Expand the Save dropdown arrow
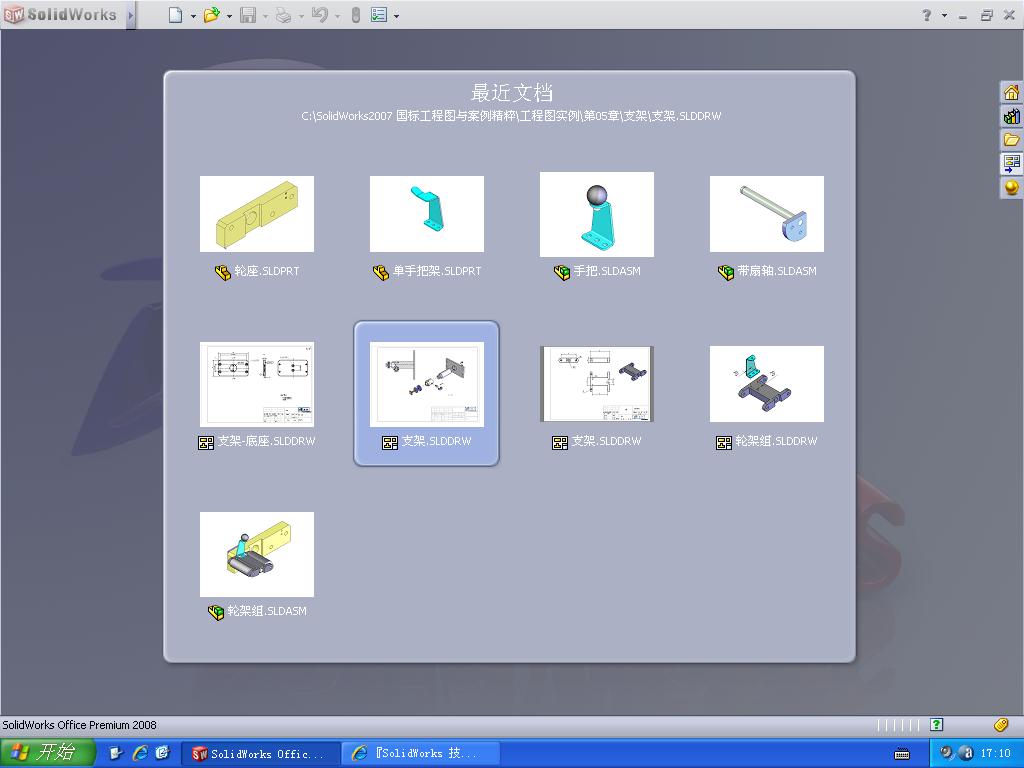Viewport: 1024px width, 768px height. pos(265,16)
